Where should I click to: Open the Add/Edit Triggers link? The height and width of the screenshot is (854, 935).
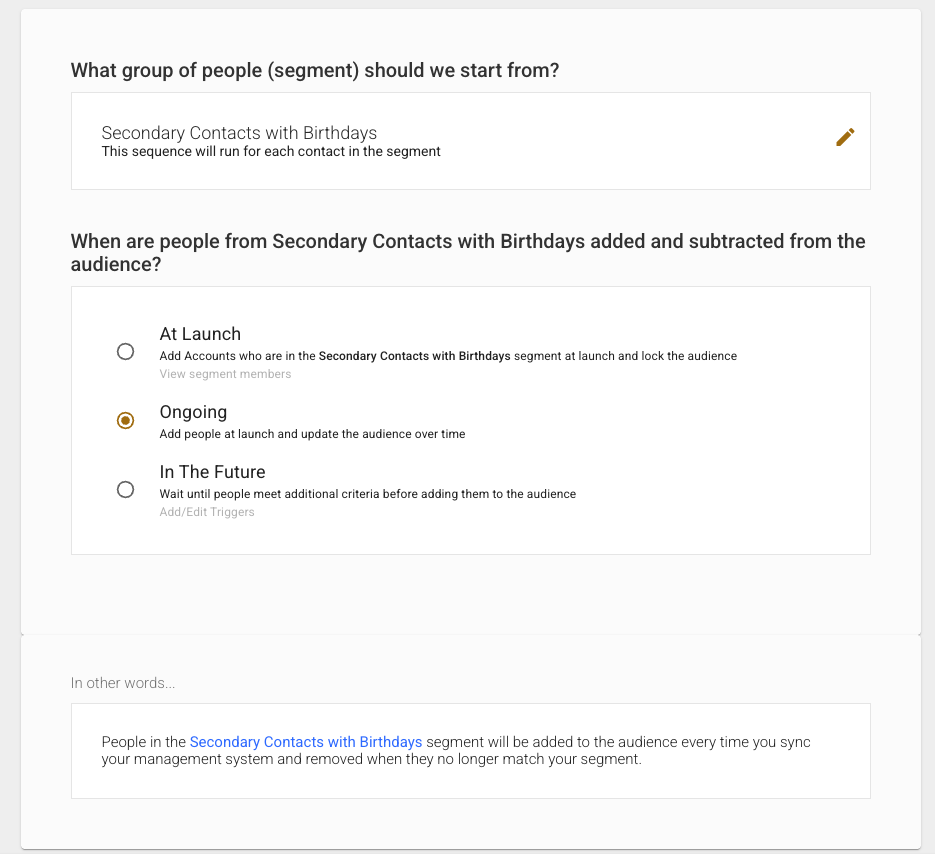tap(207, 512)
